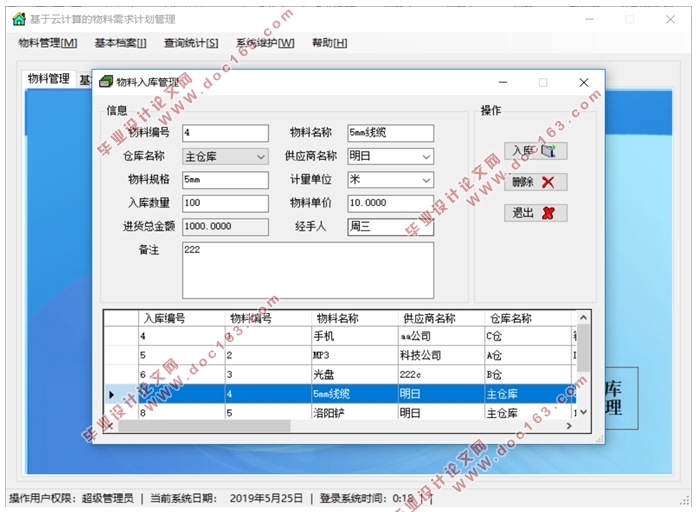
Task: Click the 物料名称 column header in the table
Action: [x=355, y=318]
